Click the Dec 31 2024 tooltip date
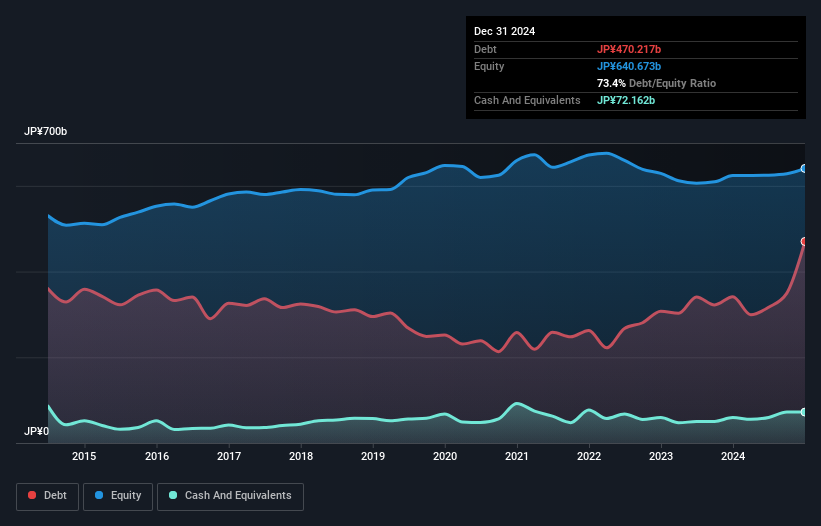The image size is (821, 526). (x=504, y=31)
